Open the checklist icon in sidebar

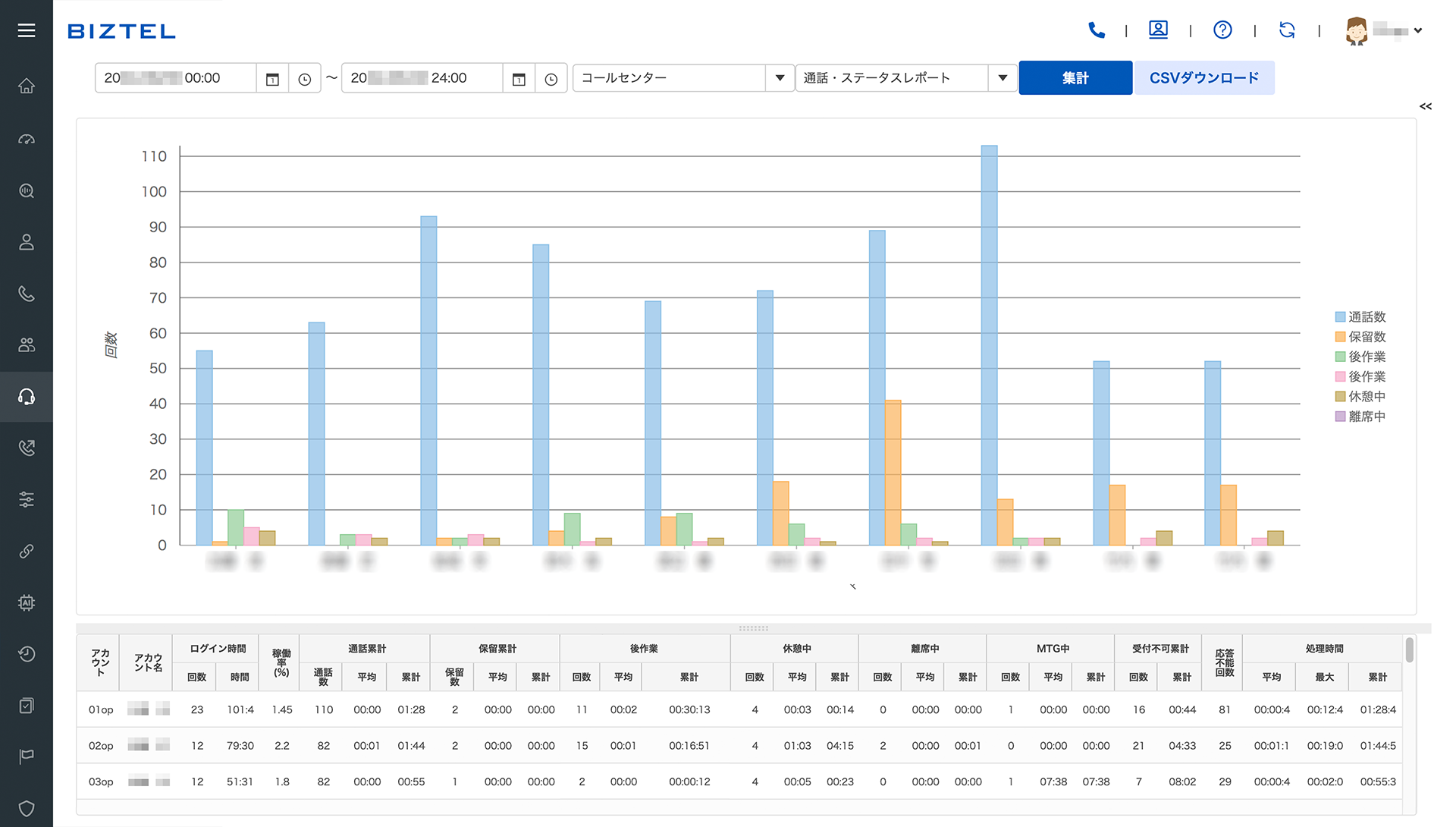pos(27,706)
